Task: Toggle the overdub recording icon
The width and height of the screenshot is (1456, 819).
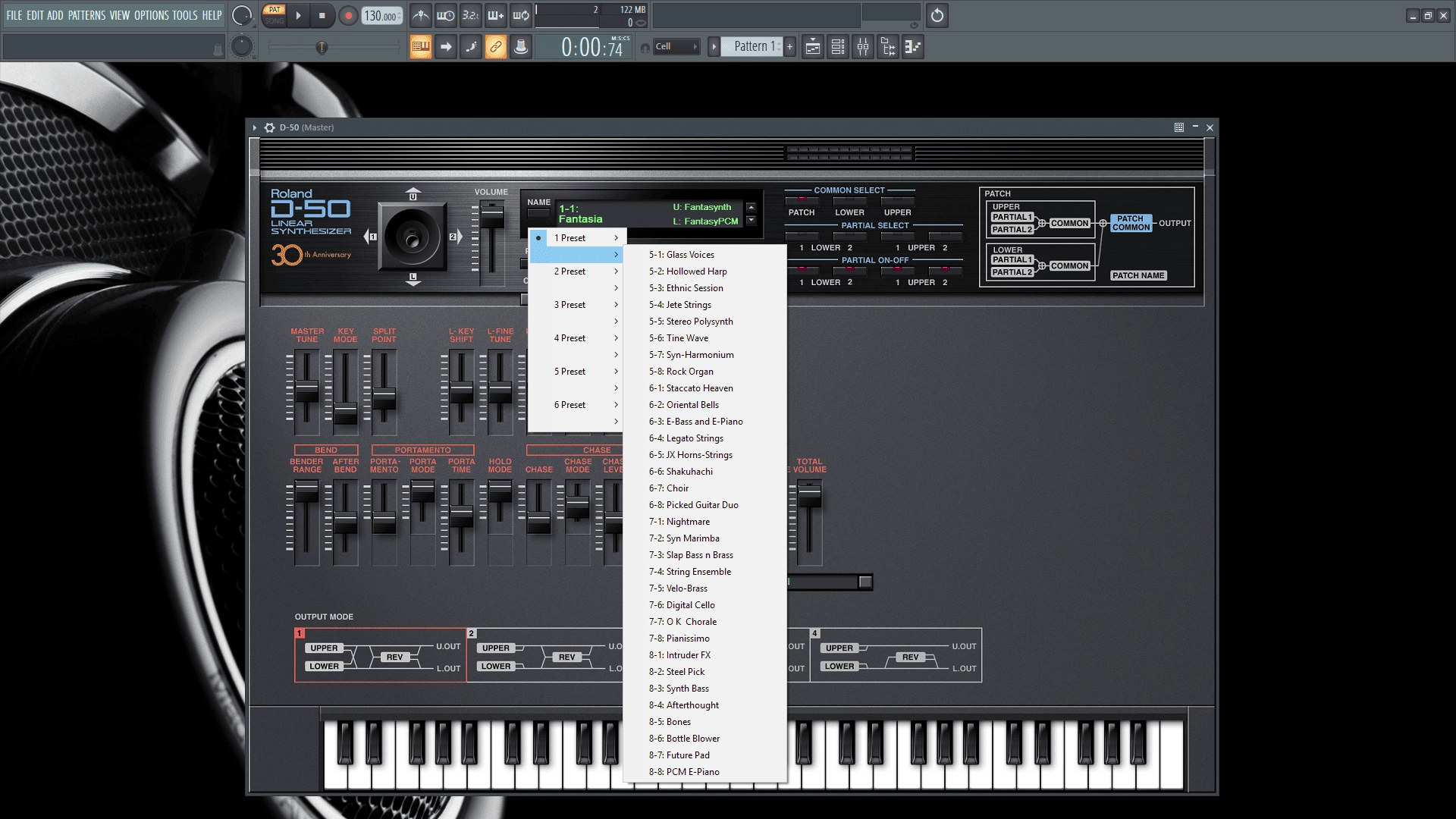Action: click(496, 15)
